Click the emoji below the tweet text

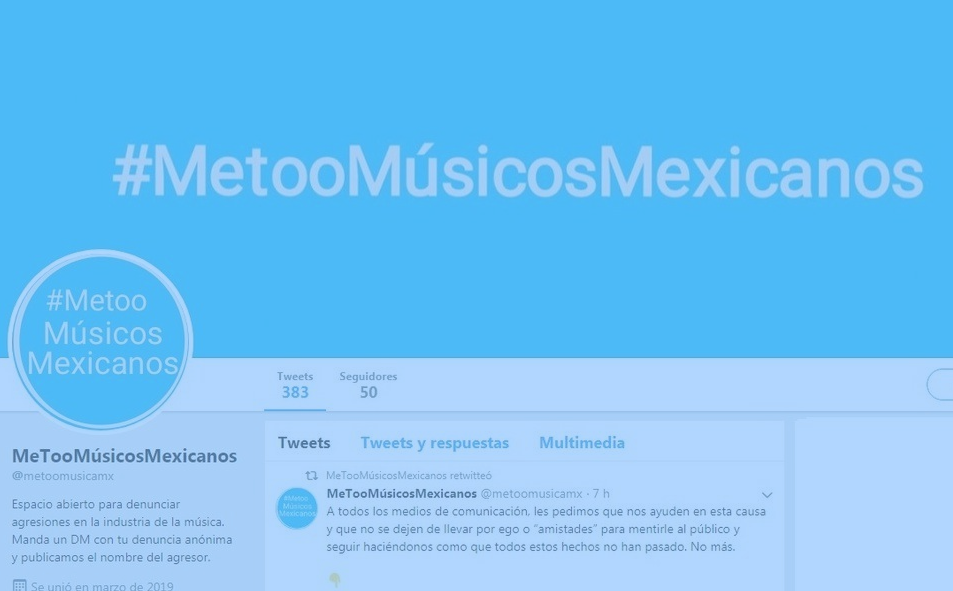point(334,581)
